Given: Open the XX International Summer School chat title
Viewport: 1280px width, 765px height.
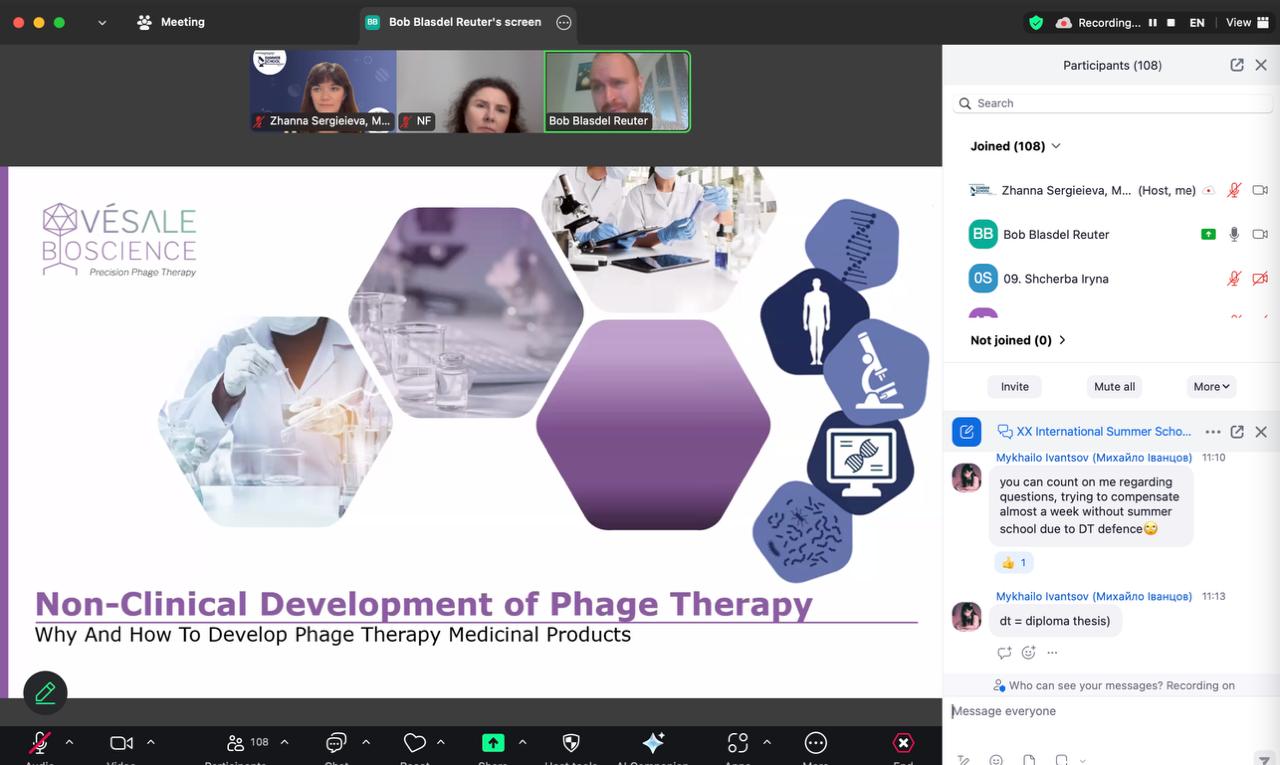Looking at the screenshot, I should pos(1103,432).
